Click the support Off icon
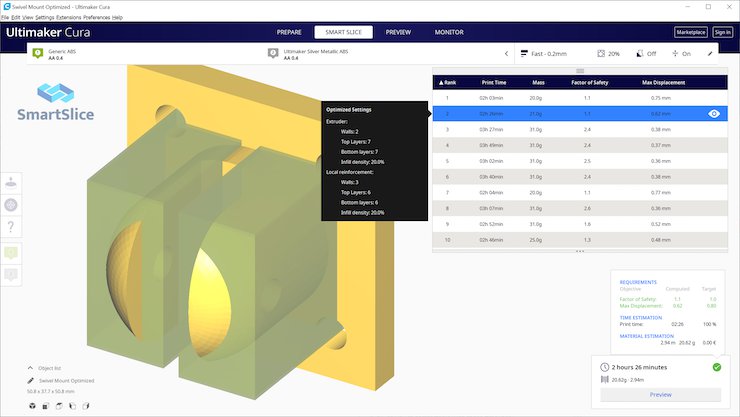 [640, 54]
